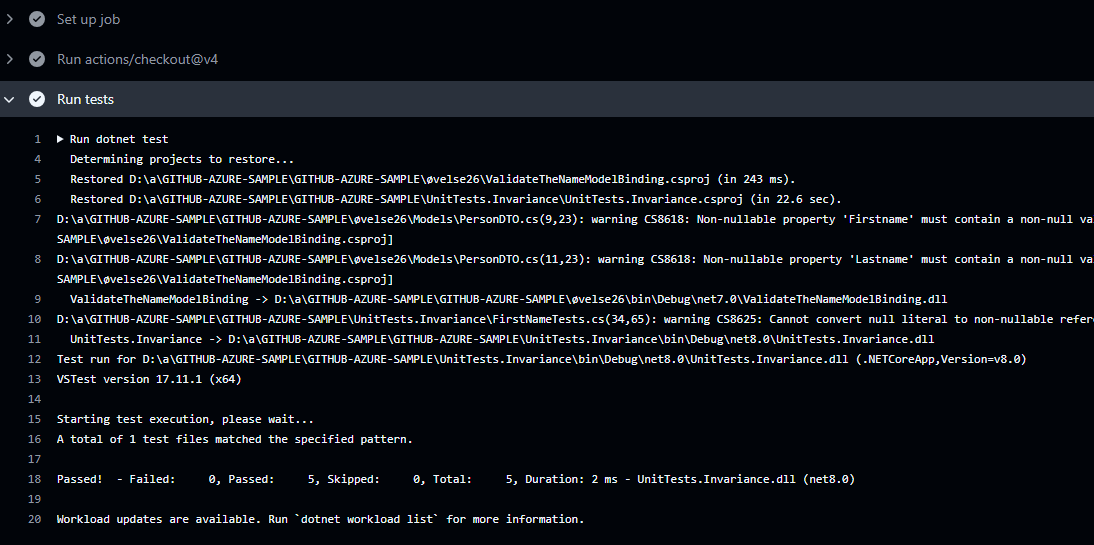
Task: Click the Set up job success checkmark icon
Action: pos(37,20)
